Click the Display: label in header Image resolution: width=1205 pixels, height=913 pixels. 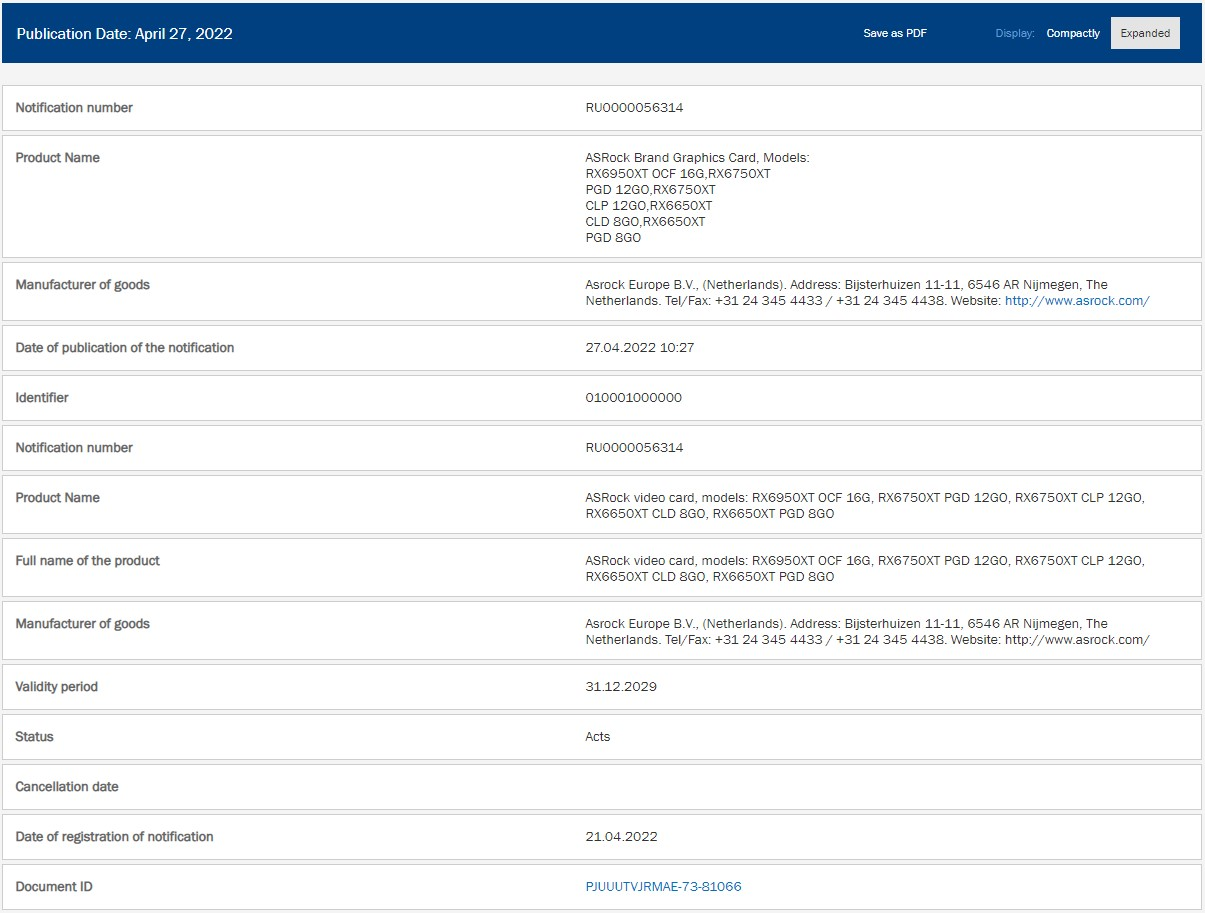click(x=1014, y=33)
